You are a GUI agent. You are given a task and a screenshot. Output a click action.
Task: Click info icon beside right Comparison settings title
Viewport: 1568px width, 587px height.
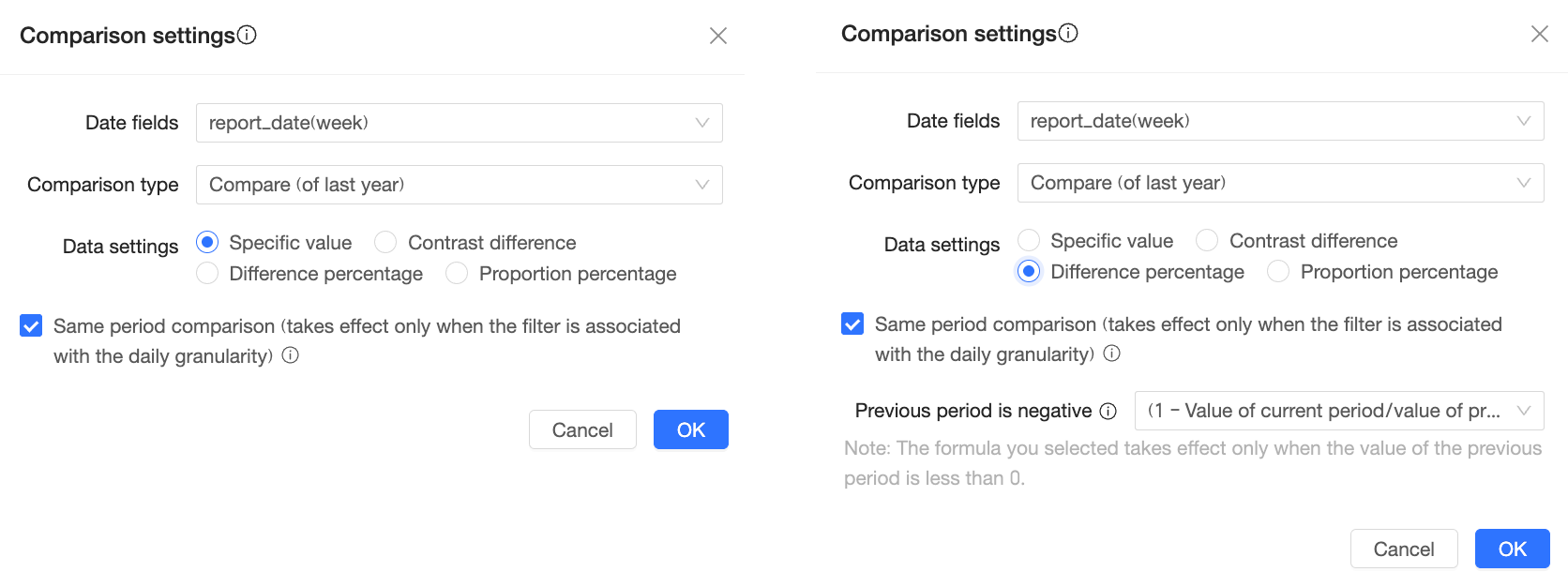[1068, 33]
